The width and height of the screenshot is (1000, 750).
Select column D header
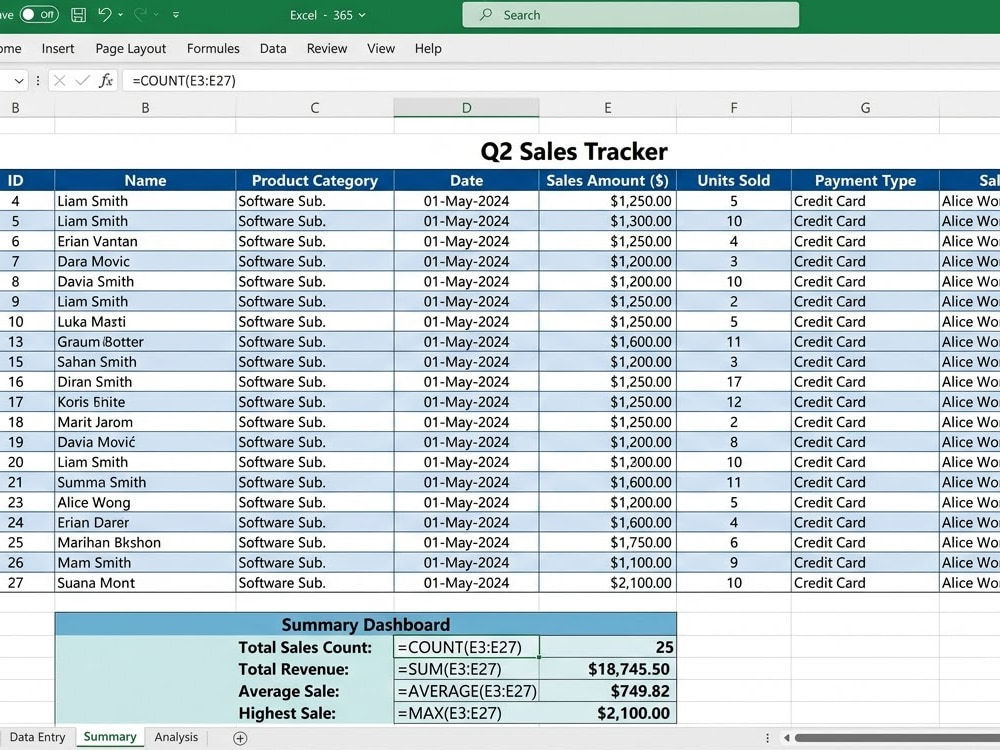[466, 108]
